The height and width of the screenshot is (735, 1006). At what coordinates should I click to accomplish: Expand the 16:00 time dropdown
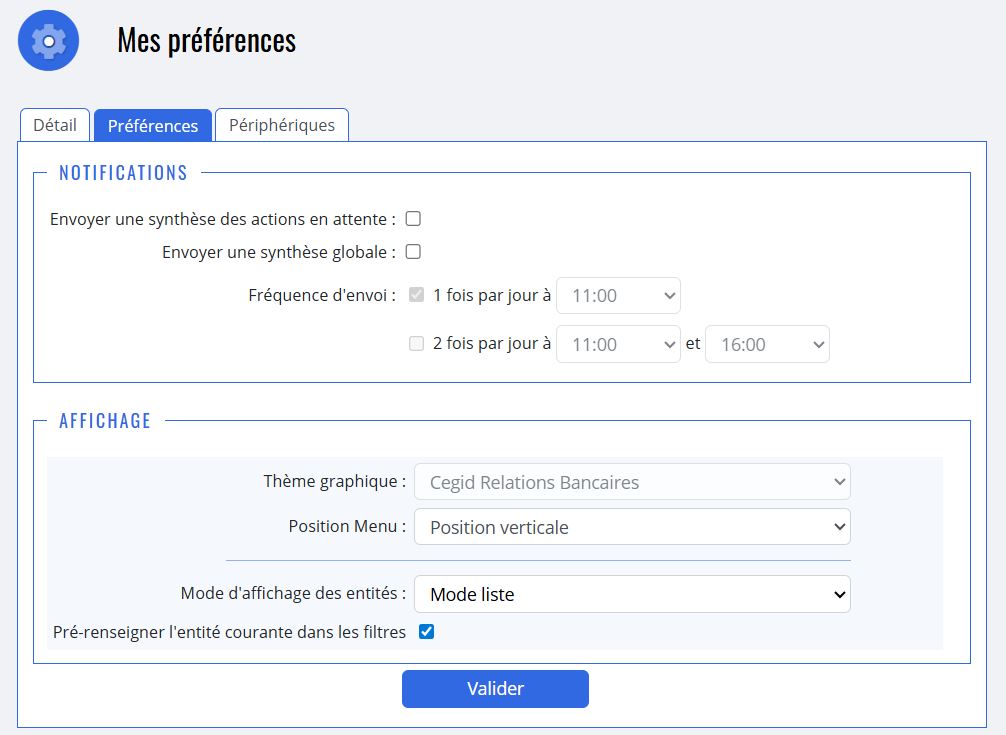coord(767,344)
